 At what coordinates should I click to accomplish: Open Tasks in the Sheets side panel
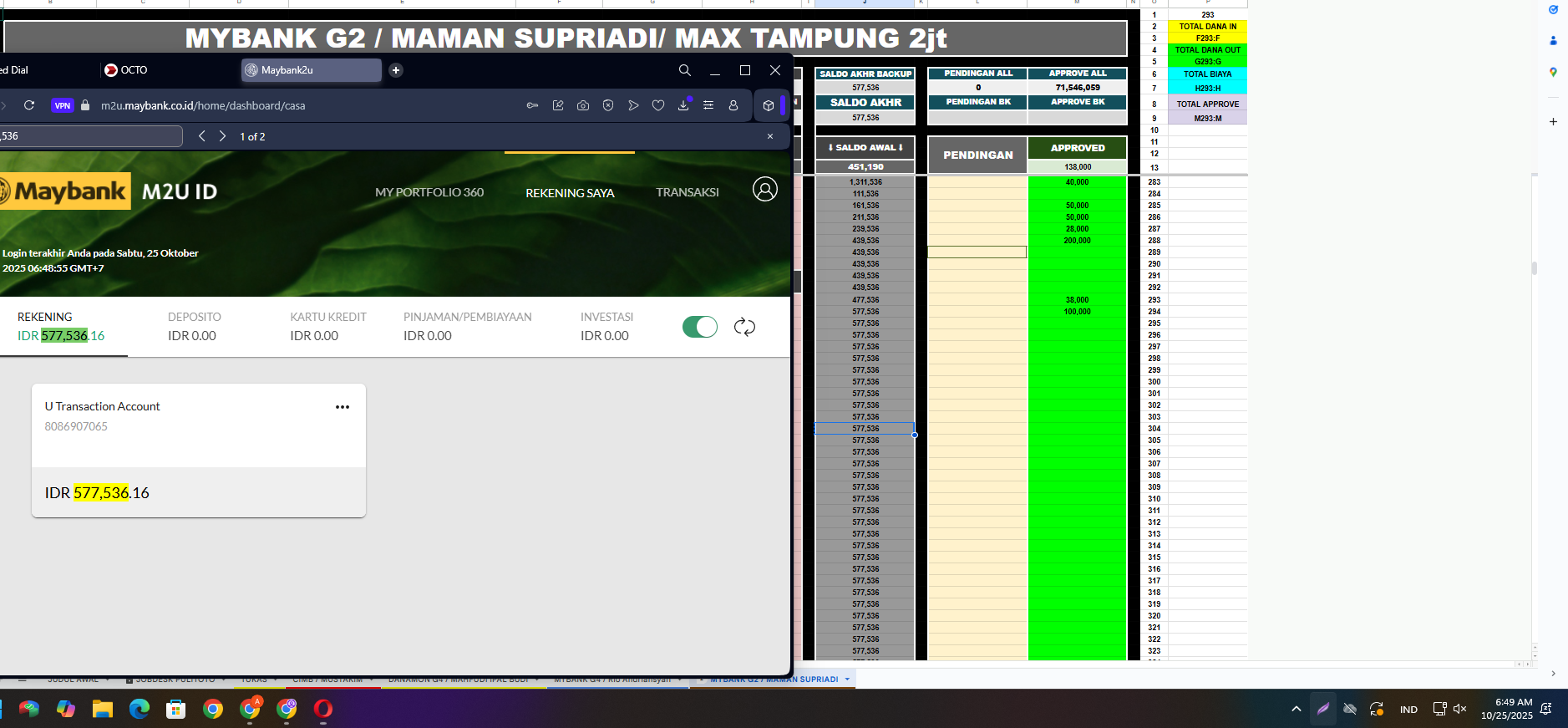(x=1553, y=10)
